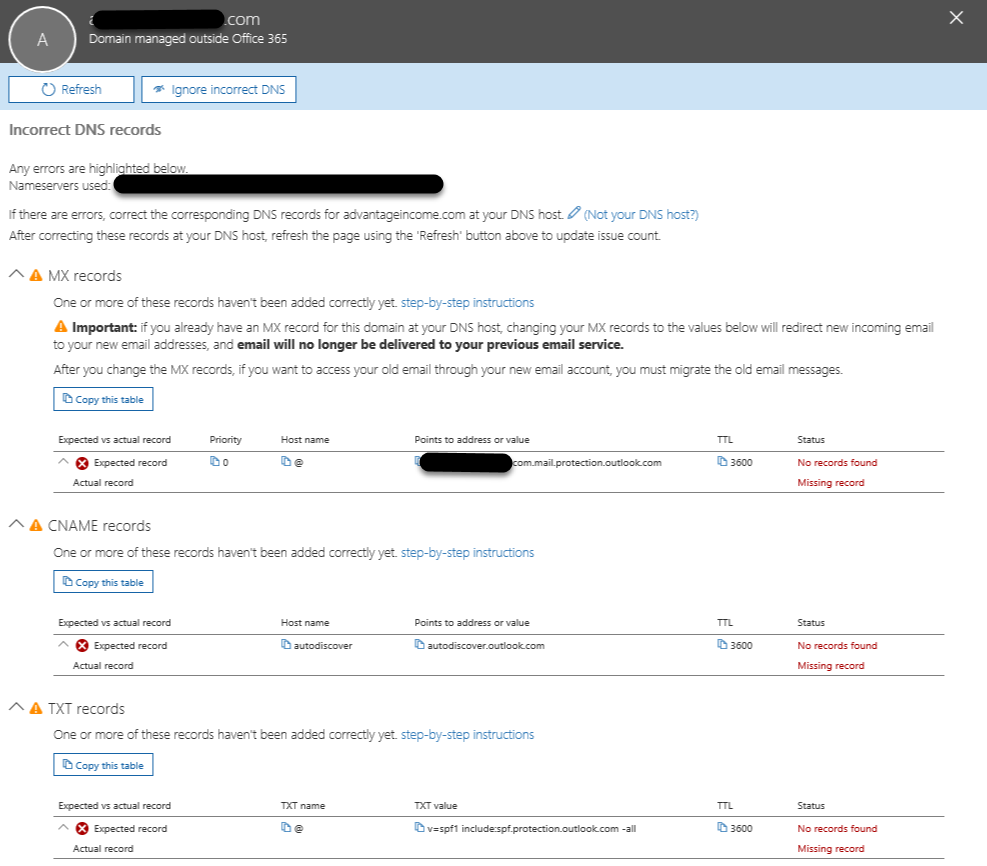The image size is (987, 866).
Task: Select v=spf1 include:spf.protection.outlook.com text
Action: 531,829
